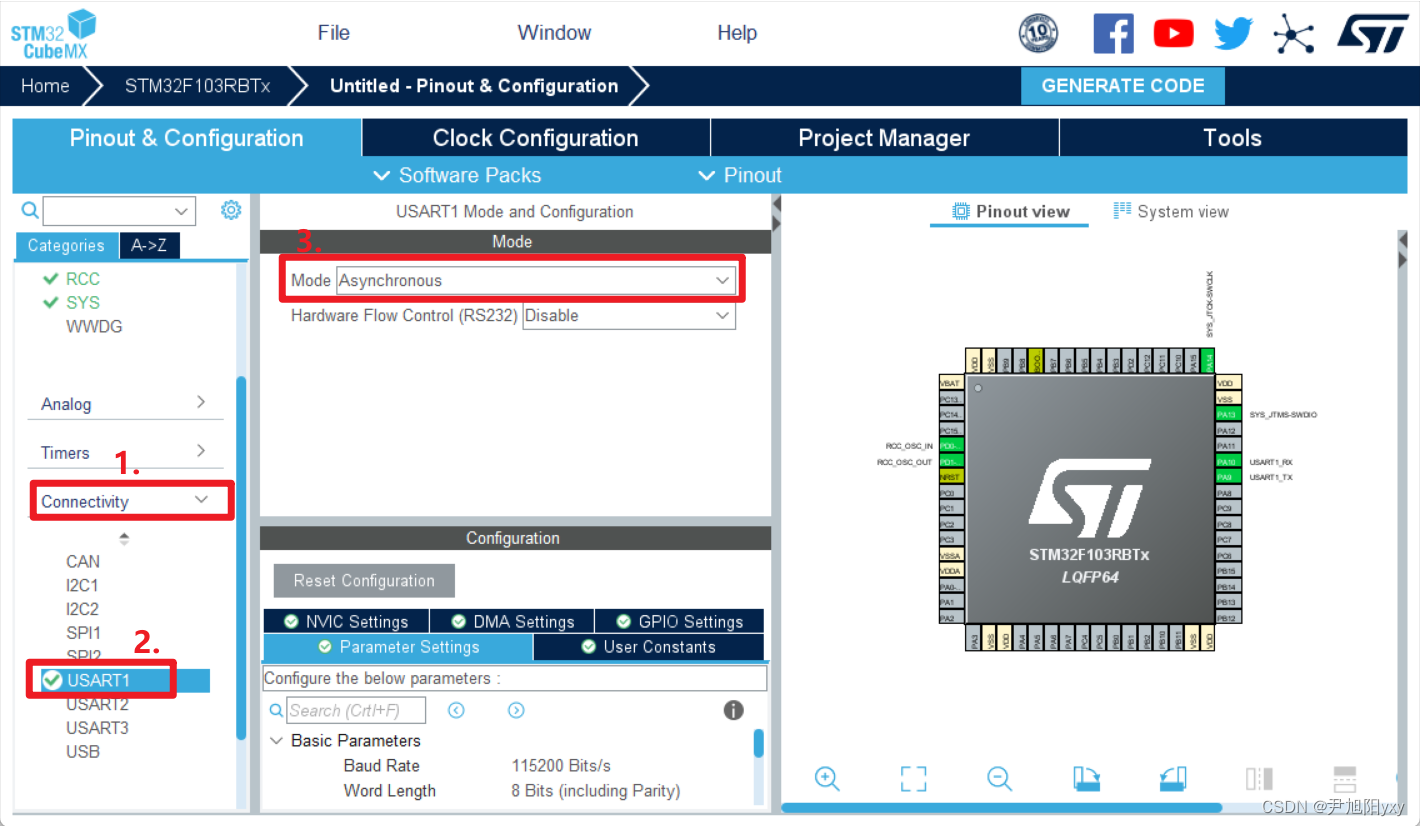Screen dimensions: 1420x826
Task: Switch categories list to A->Z
Action: [149, 246]
